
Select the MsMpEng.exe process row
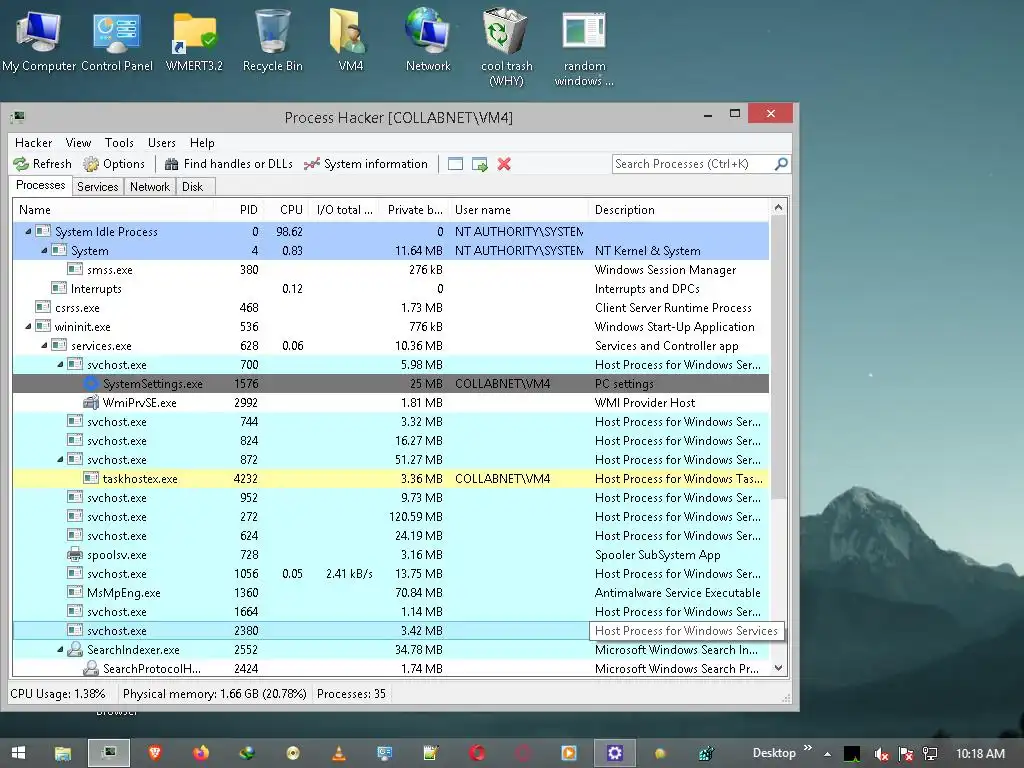point(391,593)
